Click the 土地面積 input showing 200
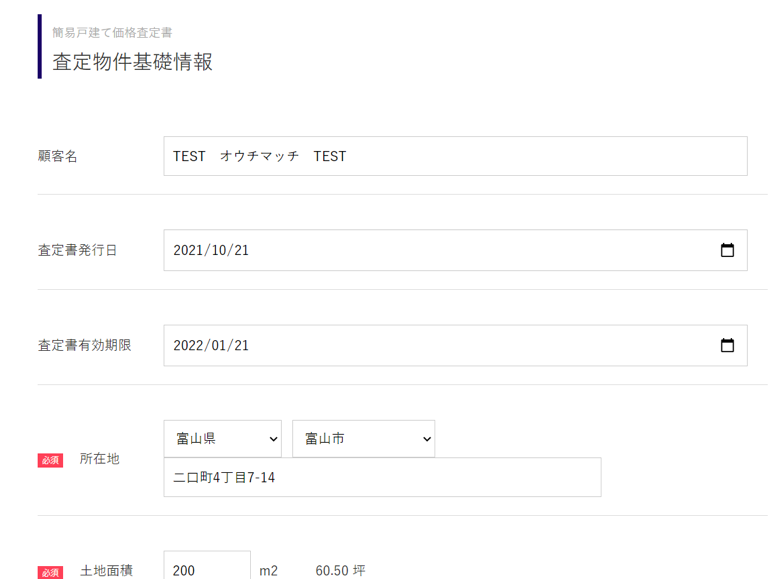This screenshot has height=579, width=772. coord(207,570)
